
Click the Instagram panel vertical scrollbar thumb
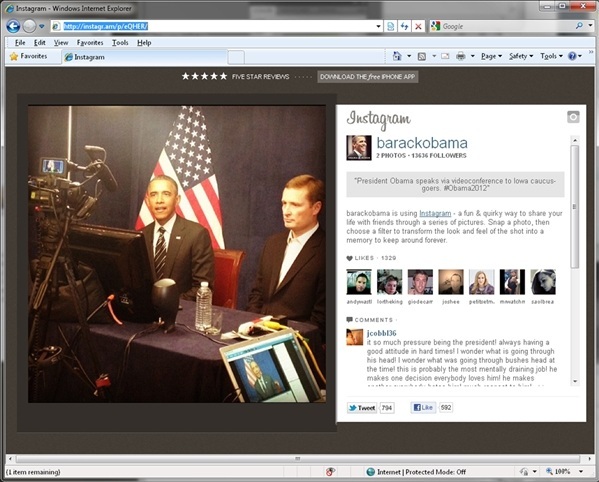pyautogui.click(x=575, y=206)
